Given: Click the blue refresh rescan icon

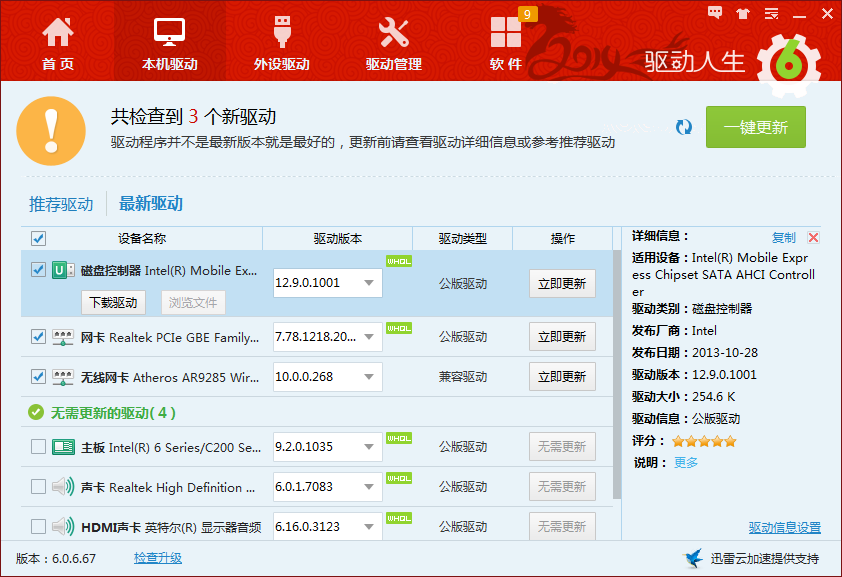Looking at the screenshot, I should tap(684, 127).
